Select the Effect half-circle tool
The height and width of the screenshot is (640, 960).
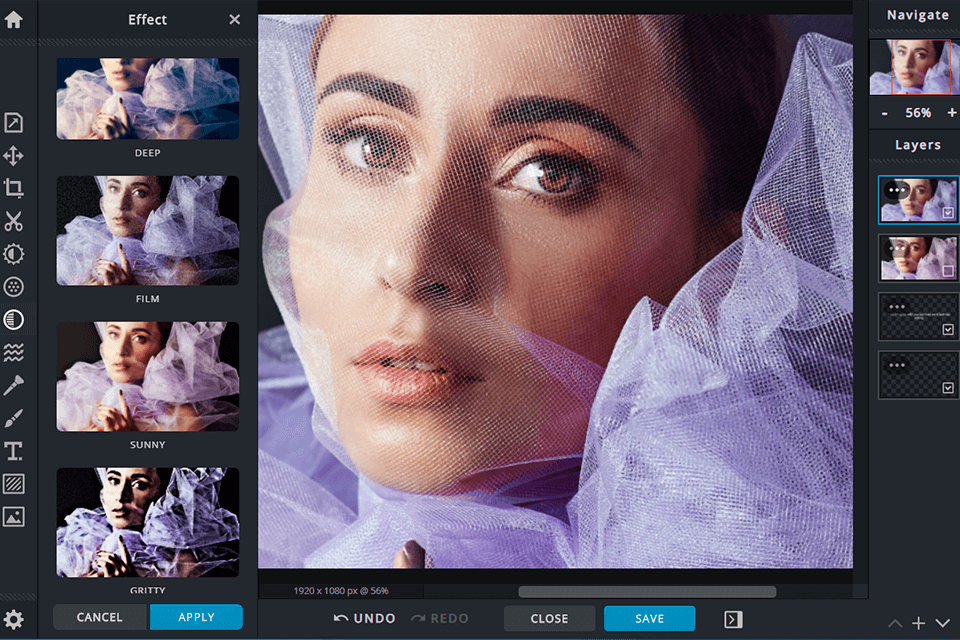13,320
